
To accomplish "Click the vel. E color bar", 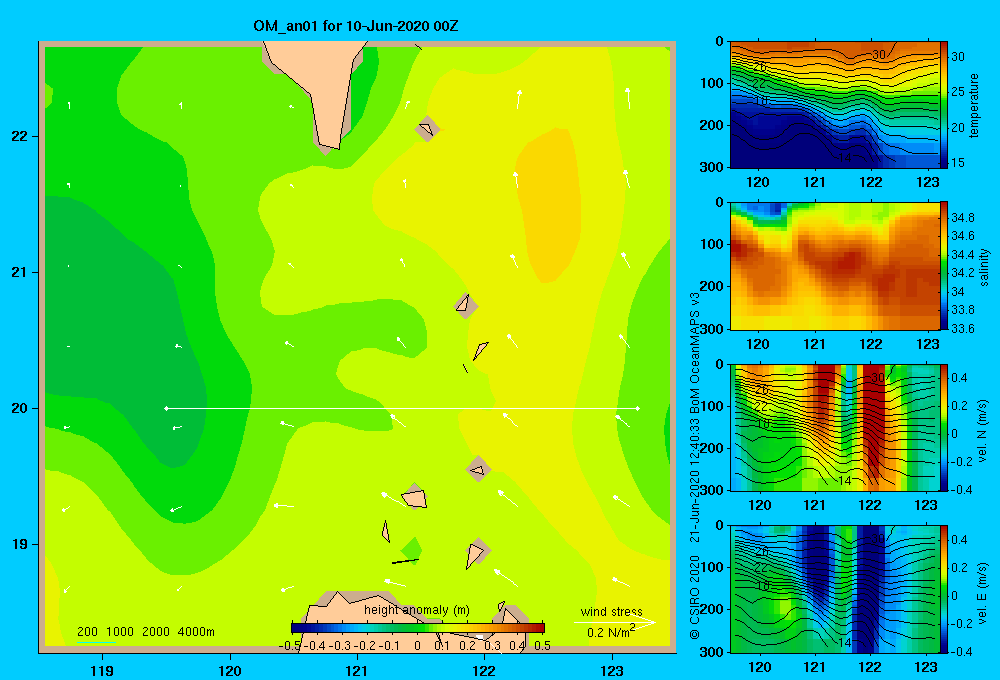I will pyautogui.click(x=944, y=589).
